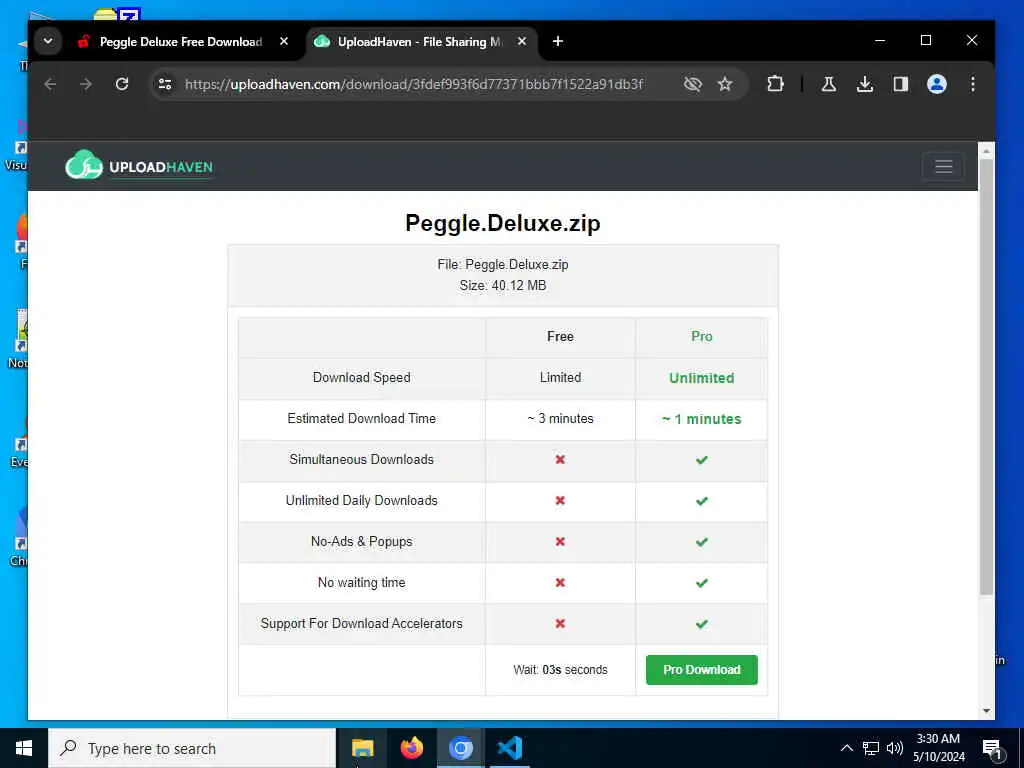Click red X in No waiting time row
The image size is (1024, 768).
[560, 582]
